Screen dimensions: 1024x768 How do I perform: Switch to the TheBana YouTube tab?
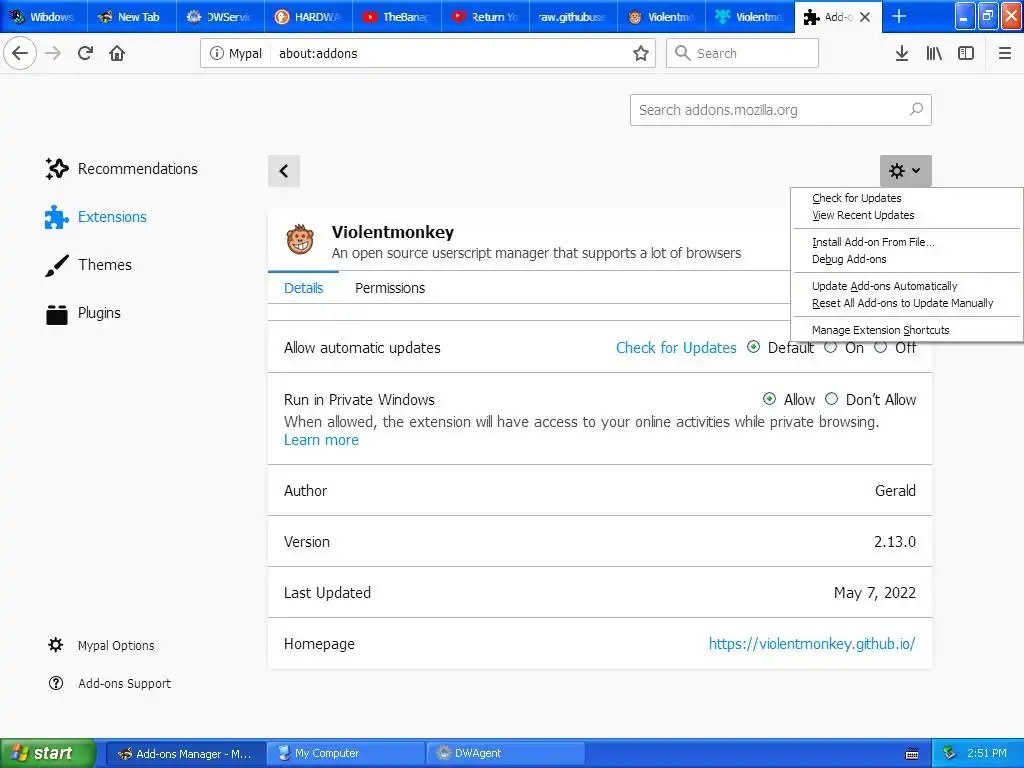click(x=397, y=17)
